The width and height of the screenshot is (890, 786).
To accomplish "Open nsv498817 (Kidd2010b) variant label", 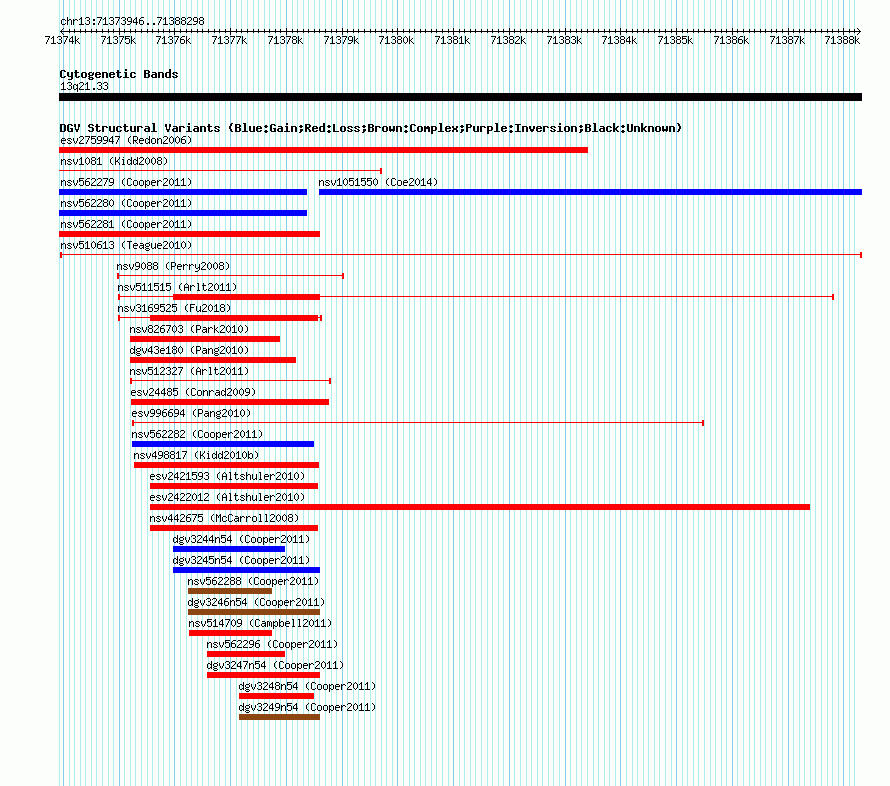I will [196, 455].
